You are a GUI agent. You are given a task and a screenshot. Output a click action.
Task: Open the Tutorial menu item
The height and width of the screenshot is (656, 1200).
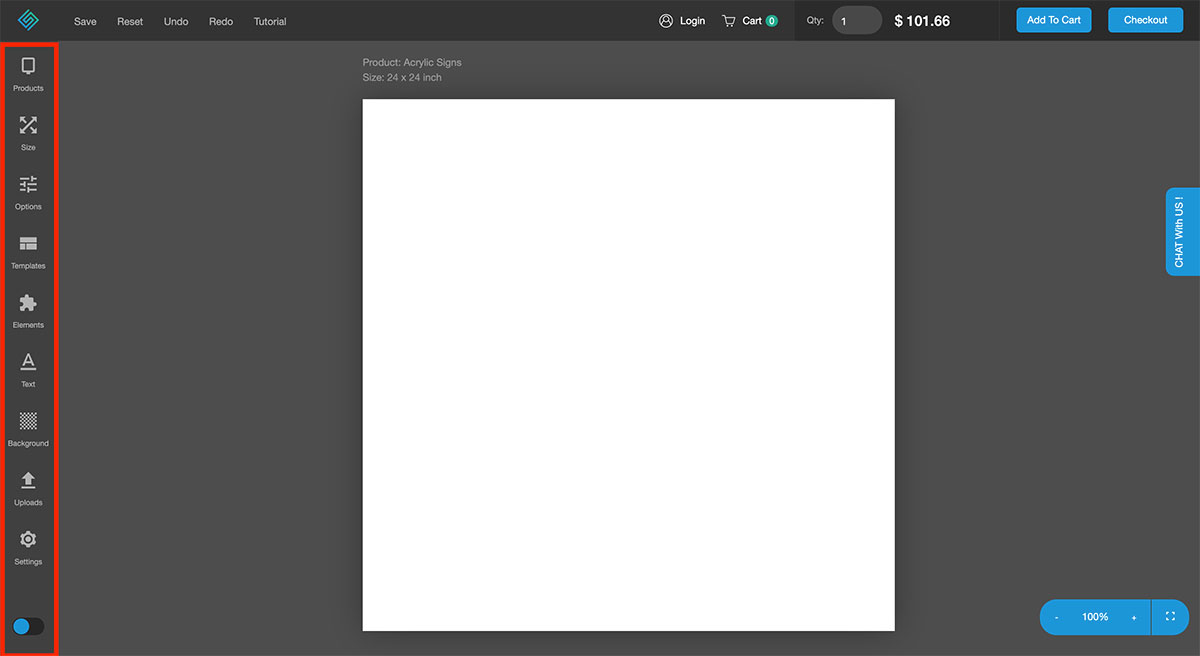269,20
